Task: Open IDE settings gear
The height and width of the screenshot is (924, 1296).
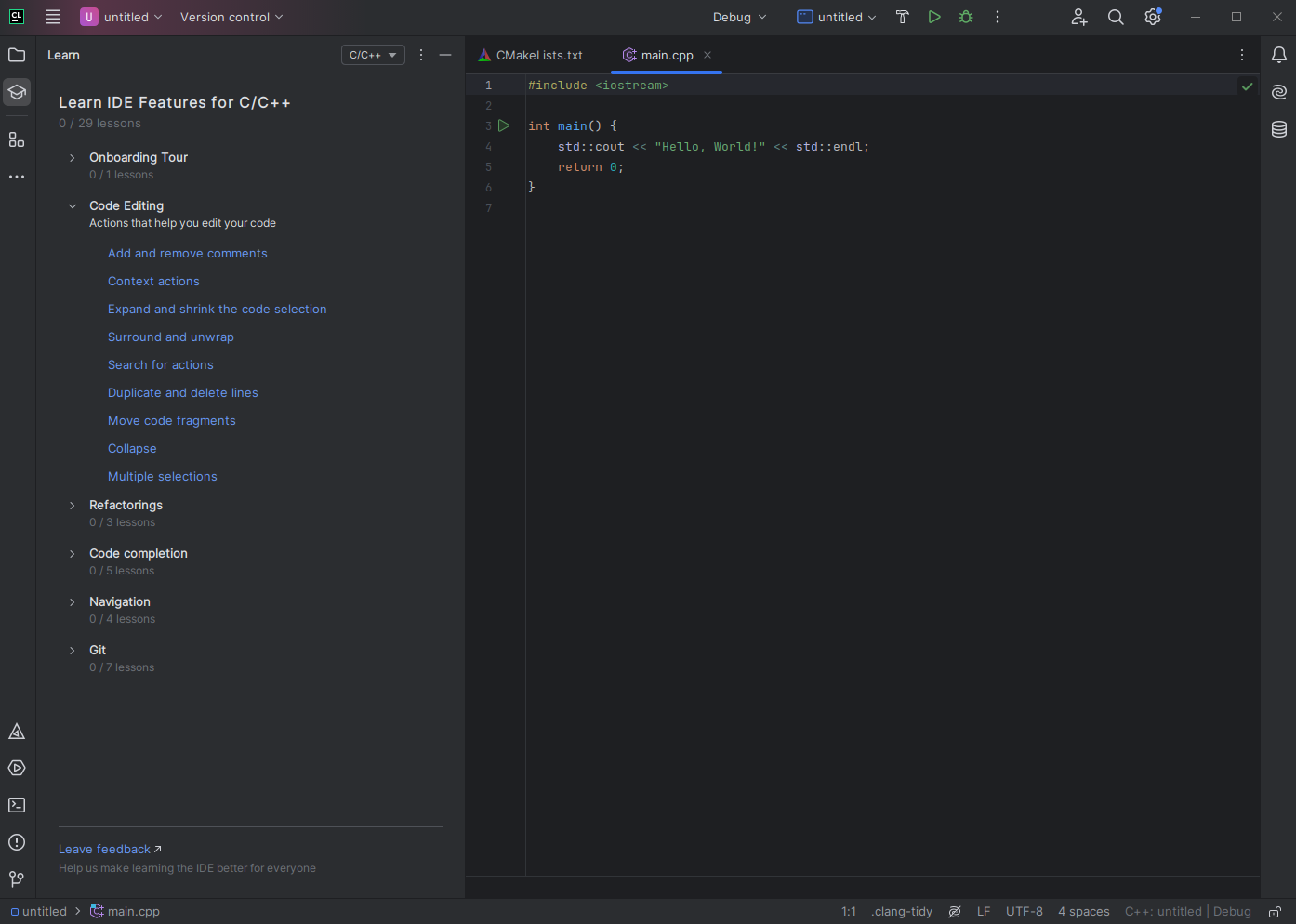Action: (x=1153, y=17)
